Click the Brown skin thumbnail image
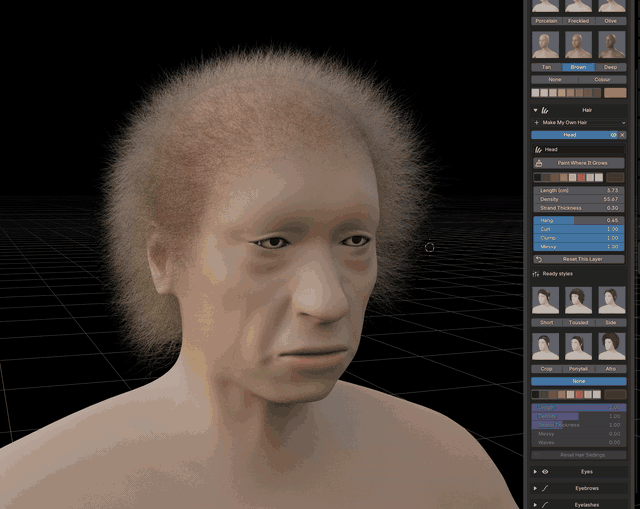 pyautogui.click(x=578, y=45)
